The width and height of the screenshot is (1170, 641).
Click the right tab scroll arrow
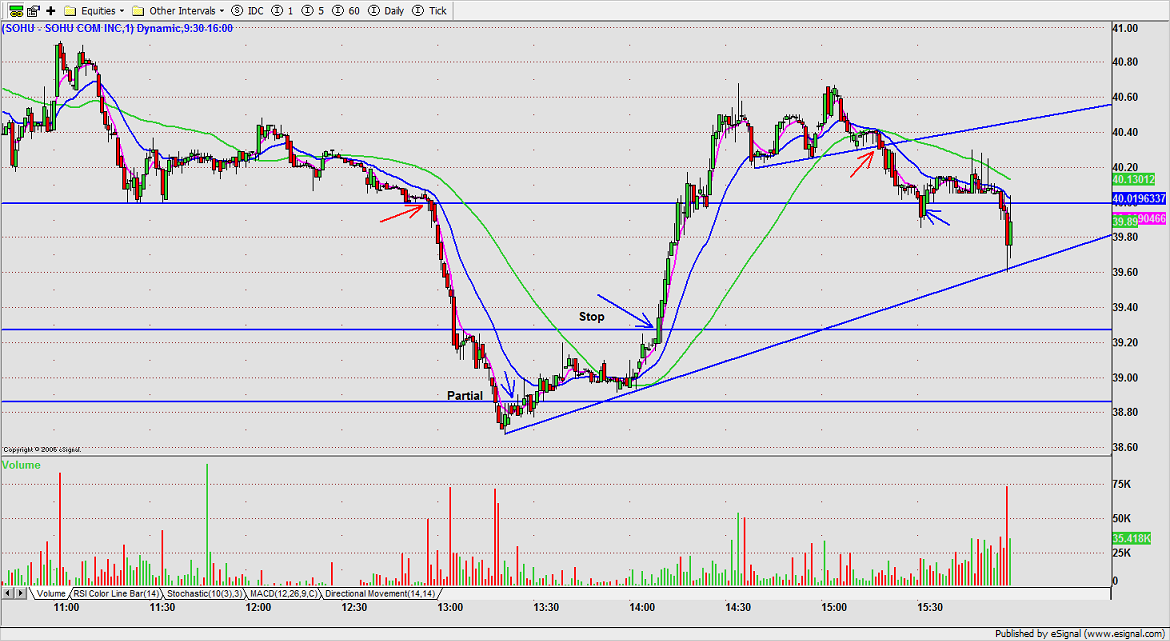coord(21,593)
